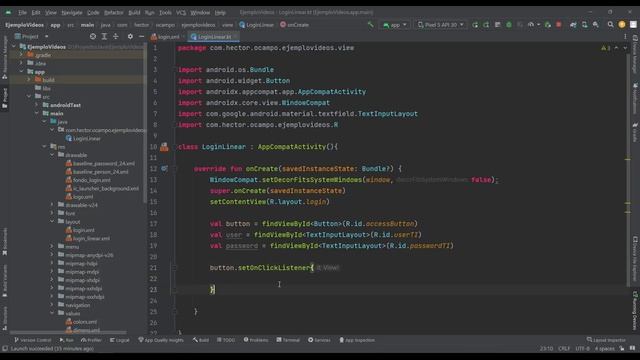Open the Refactor menu
This screenshot has width=640, height=360.
[x=113, y=13]
